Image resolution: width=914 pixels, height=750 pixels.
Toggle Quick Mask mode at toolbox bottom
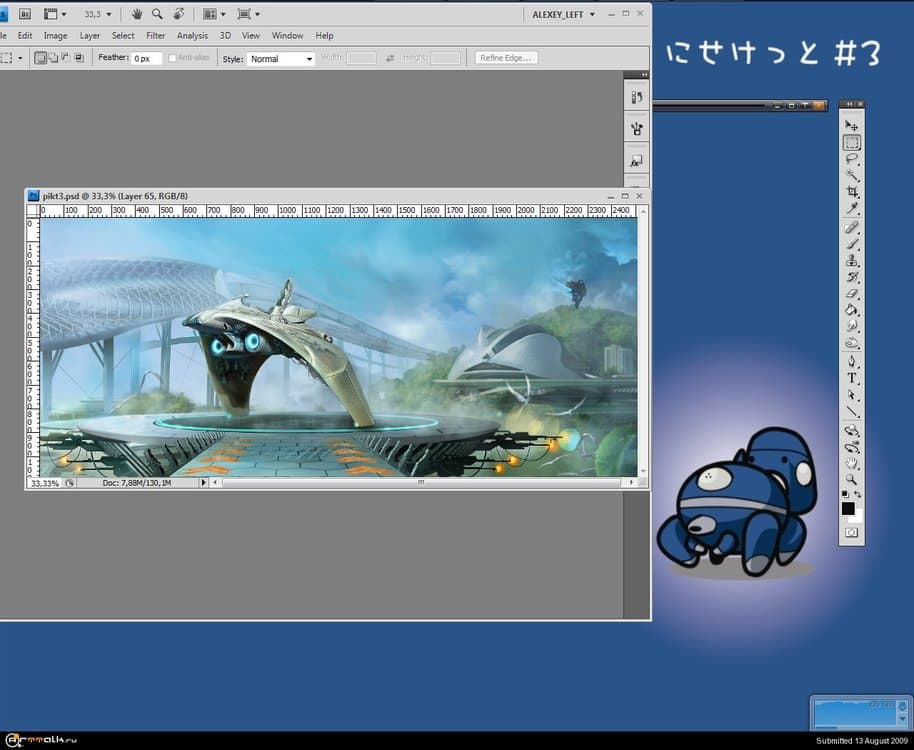[851, 533]
